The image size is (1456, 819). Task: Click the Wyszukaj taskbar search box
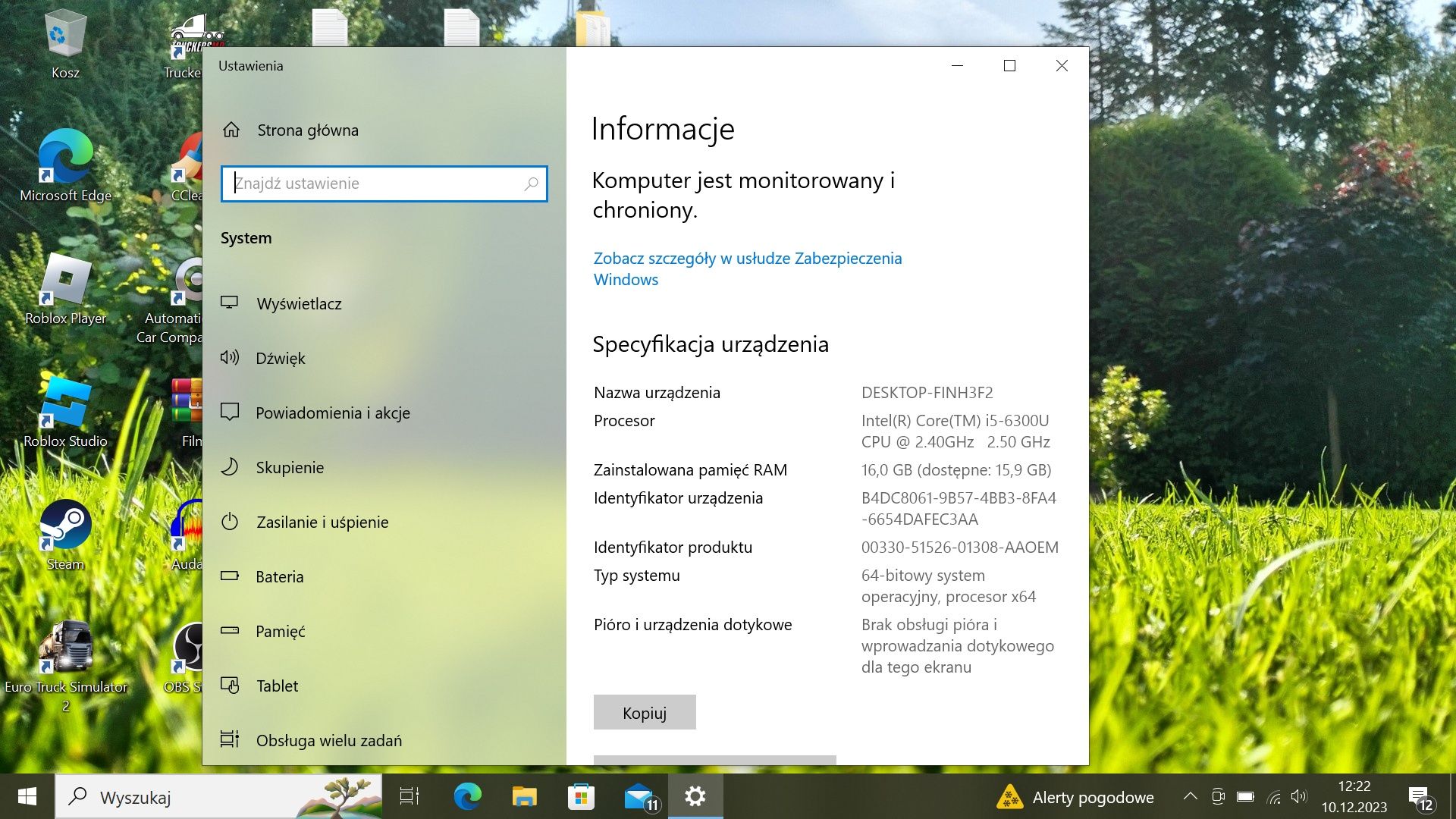click(x=218, y=797)
